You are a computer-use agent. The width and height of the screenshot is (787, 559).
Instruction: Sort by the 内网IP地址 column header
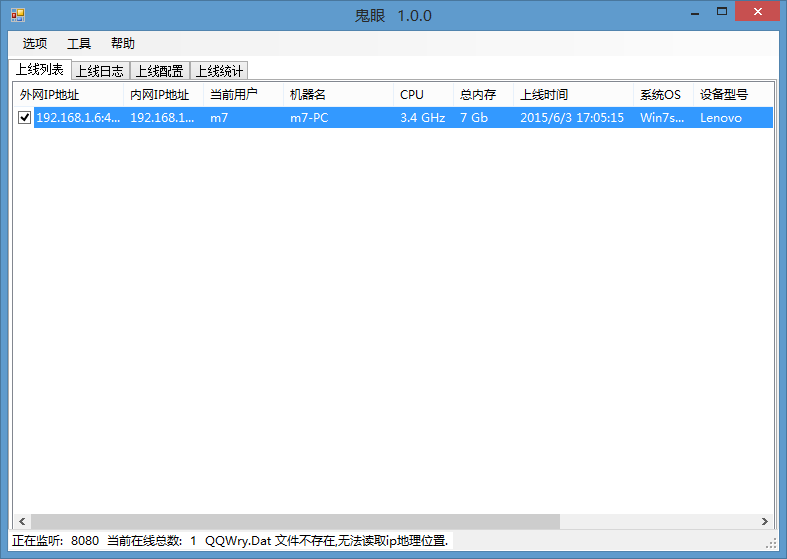pos(164,95)
